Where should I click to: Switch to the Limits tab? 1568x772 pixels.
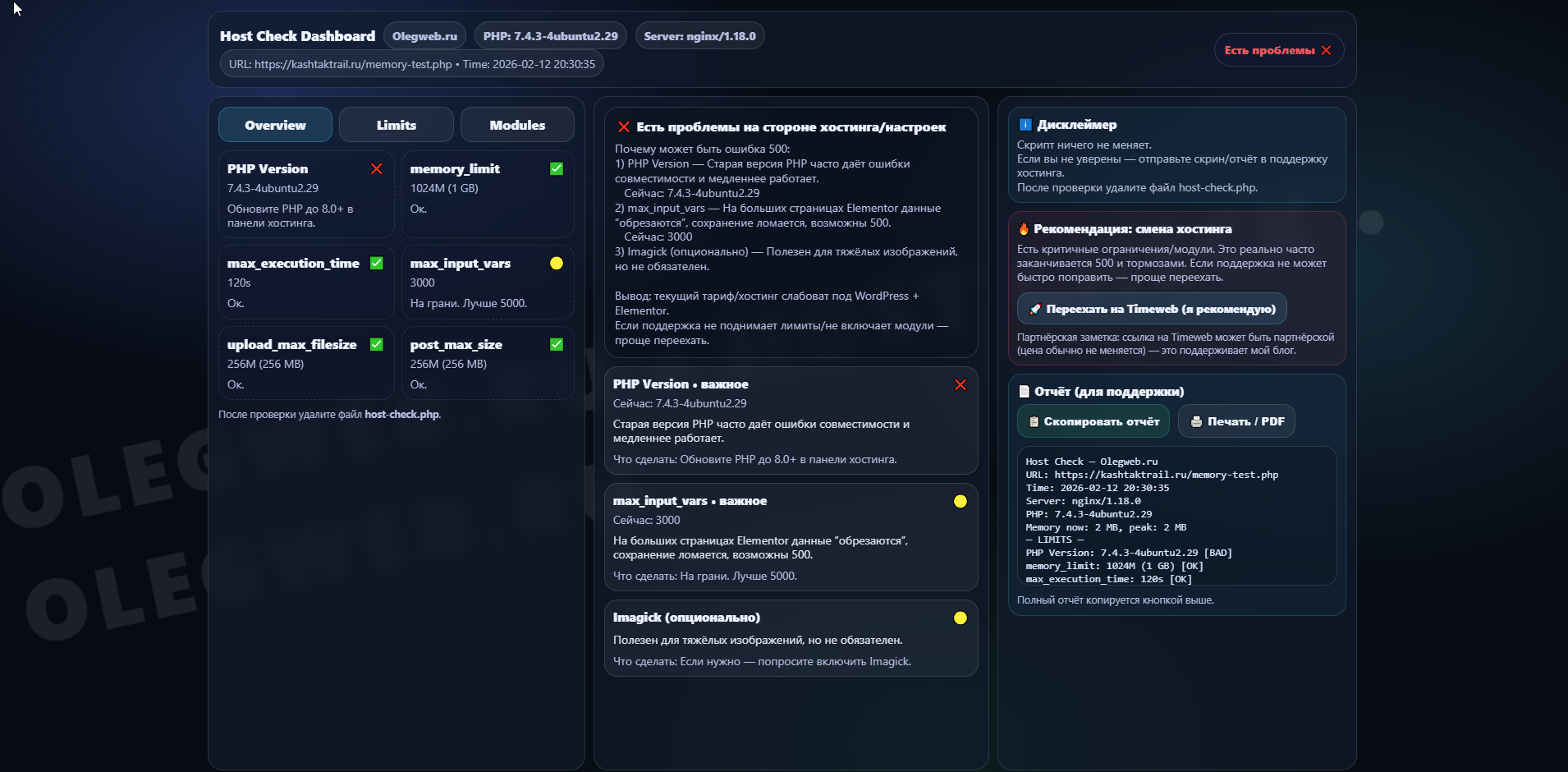397,125
